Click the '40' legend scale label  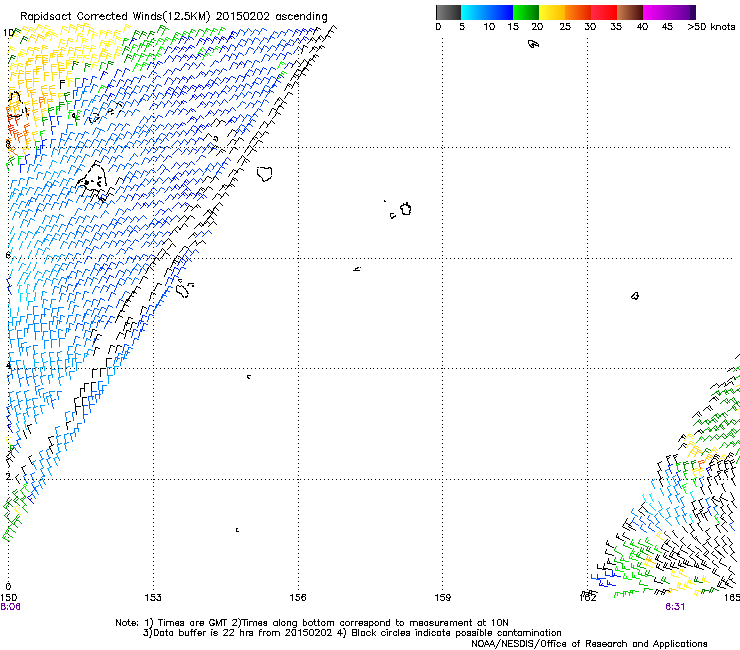click(x=642, y=26)
